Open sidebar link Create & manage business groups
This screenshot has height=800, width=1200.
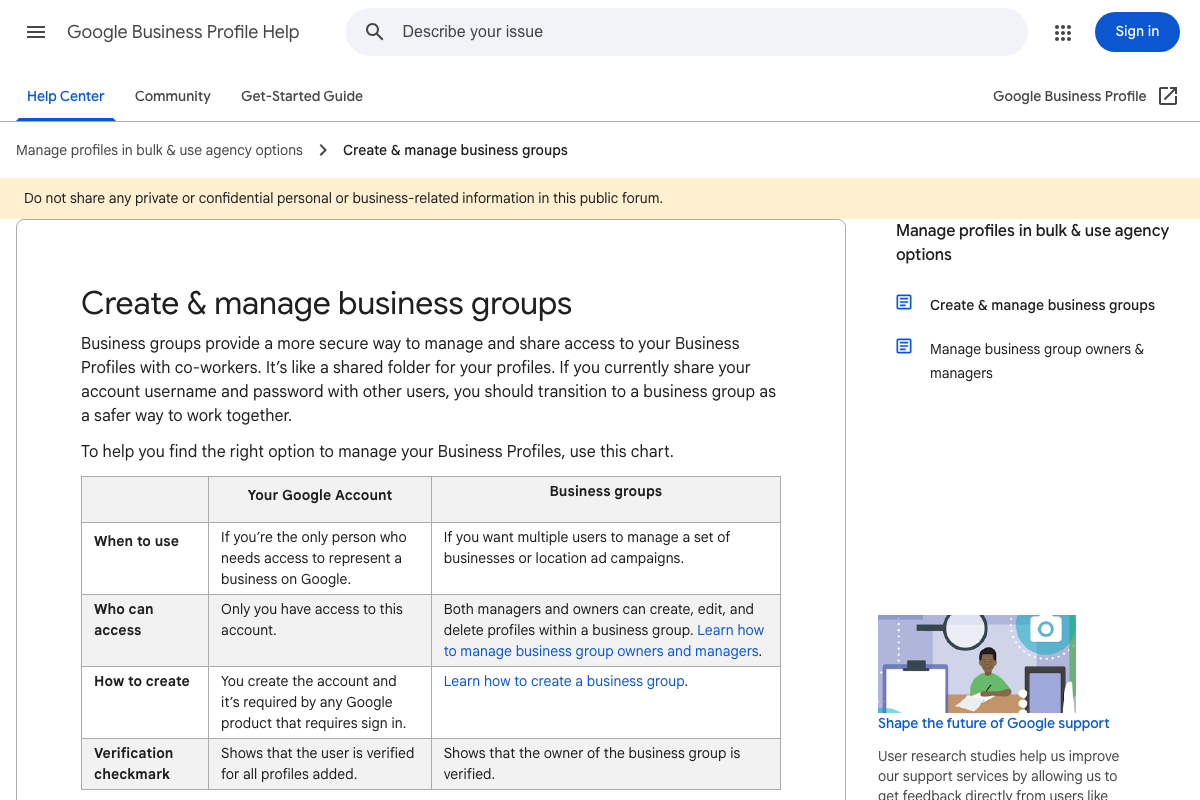click(1042, 305)
